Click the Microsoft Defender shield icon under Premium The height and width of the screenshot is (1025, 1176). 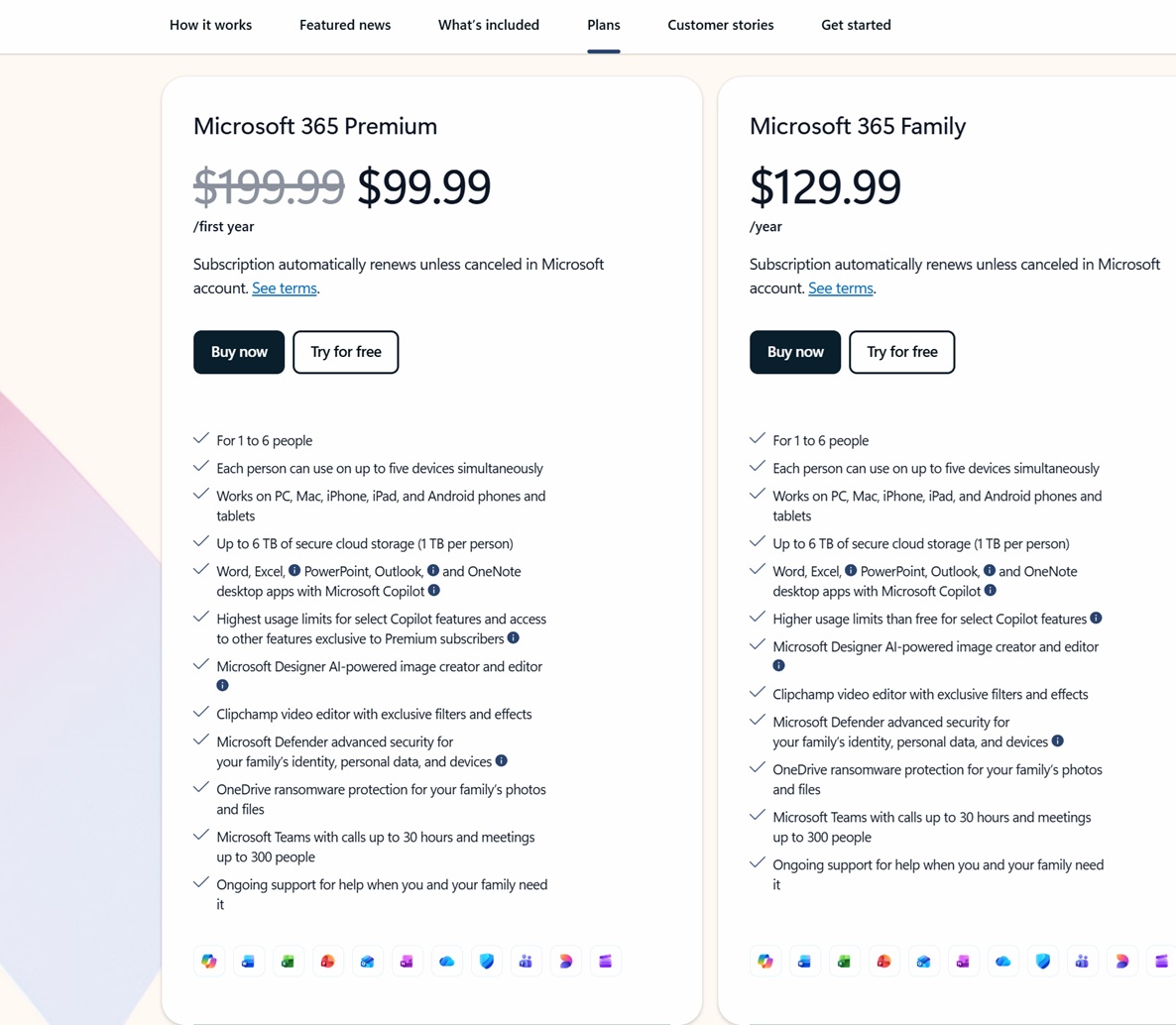pyautogui.click(x=486, y=961)
